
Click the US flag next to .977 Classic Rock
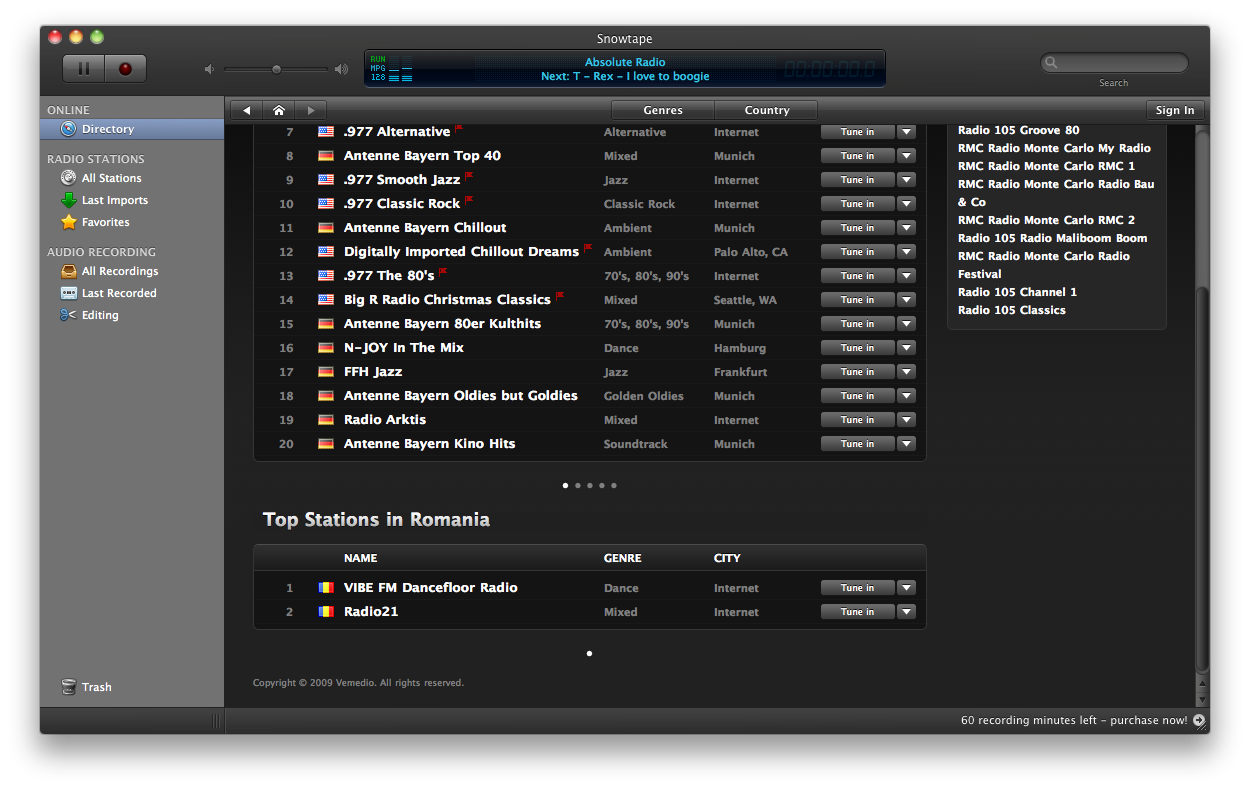coord(326,204)
